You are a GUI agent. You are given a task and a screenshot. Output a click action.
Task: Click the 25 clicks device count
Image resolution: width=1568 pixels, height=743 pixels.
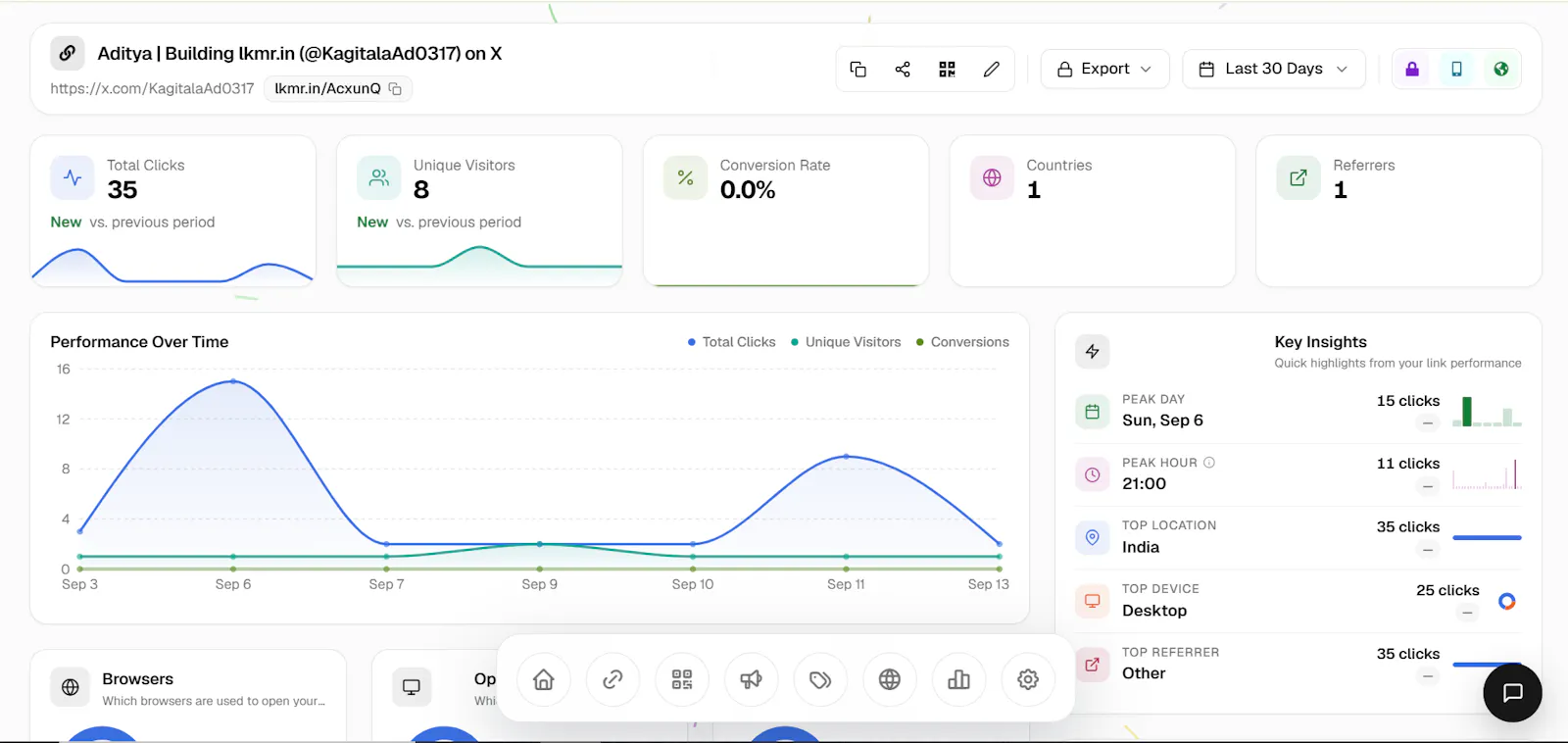coord(1447,590)
